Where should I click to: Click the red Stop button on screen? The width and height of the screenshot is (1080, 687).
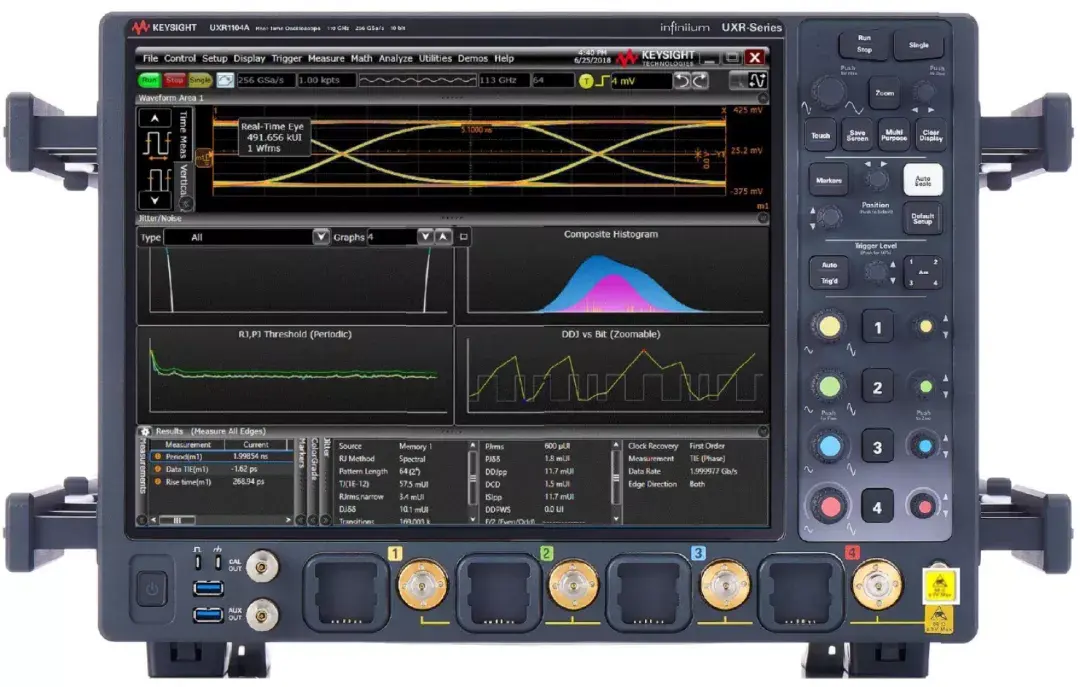coord(174,81)
